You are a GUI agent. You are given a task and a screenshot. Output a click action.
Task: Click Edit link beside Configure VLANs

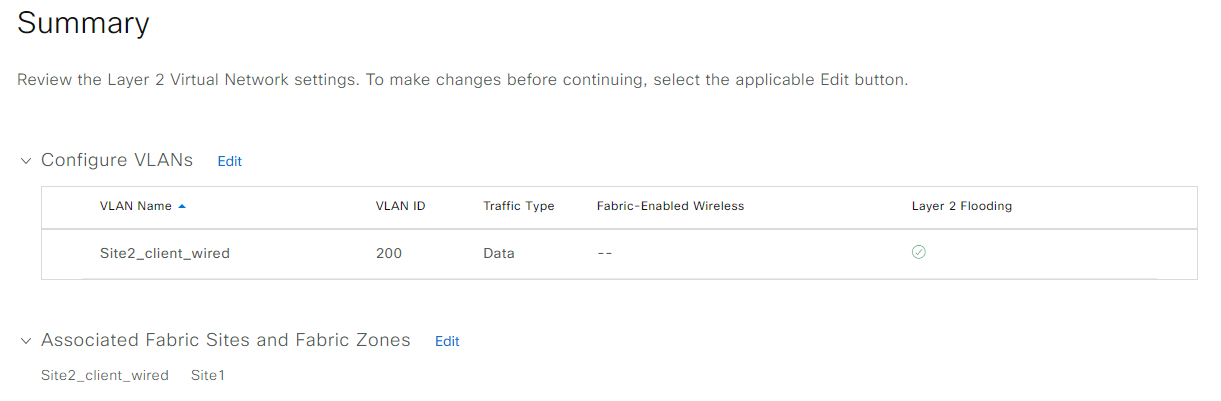coord(230,161)
